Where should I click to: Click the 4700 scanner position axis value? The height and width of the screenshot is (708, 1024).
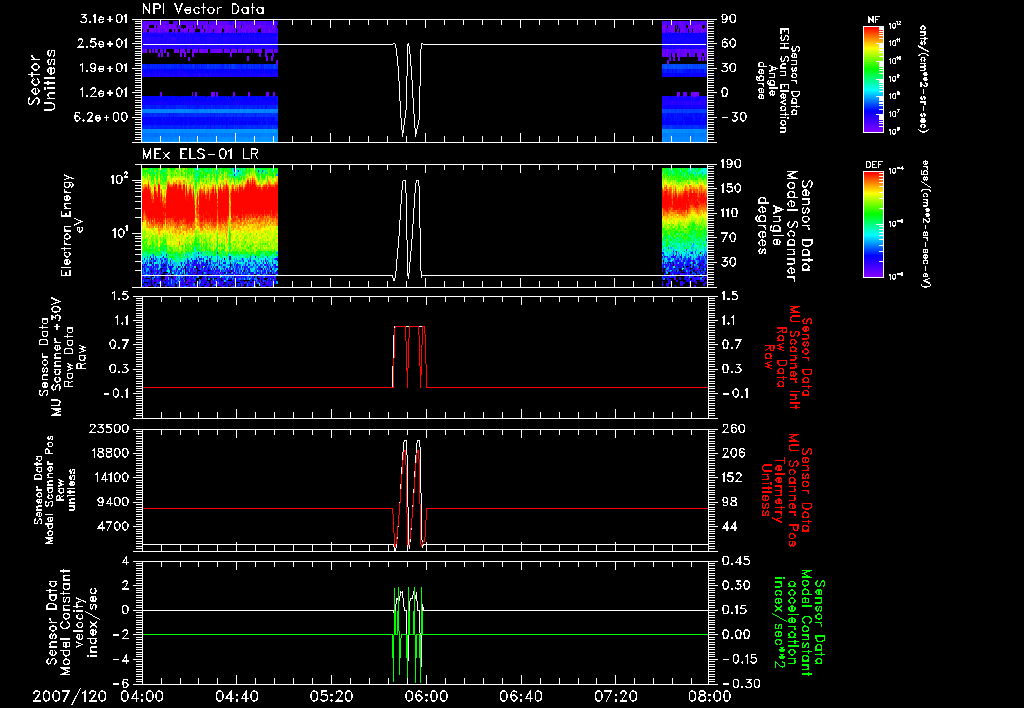click(112, 526)
